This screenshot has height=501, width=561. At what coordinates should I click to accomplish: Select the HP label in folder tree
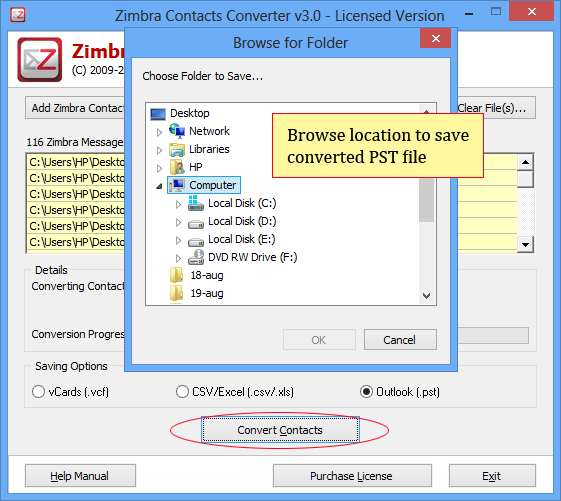[196, 167]
